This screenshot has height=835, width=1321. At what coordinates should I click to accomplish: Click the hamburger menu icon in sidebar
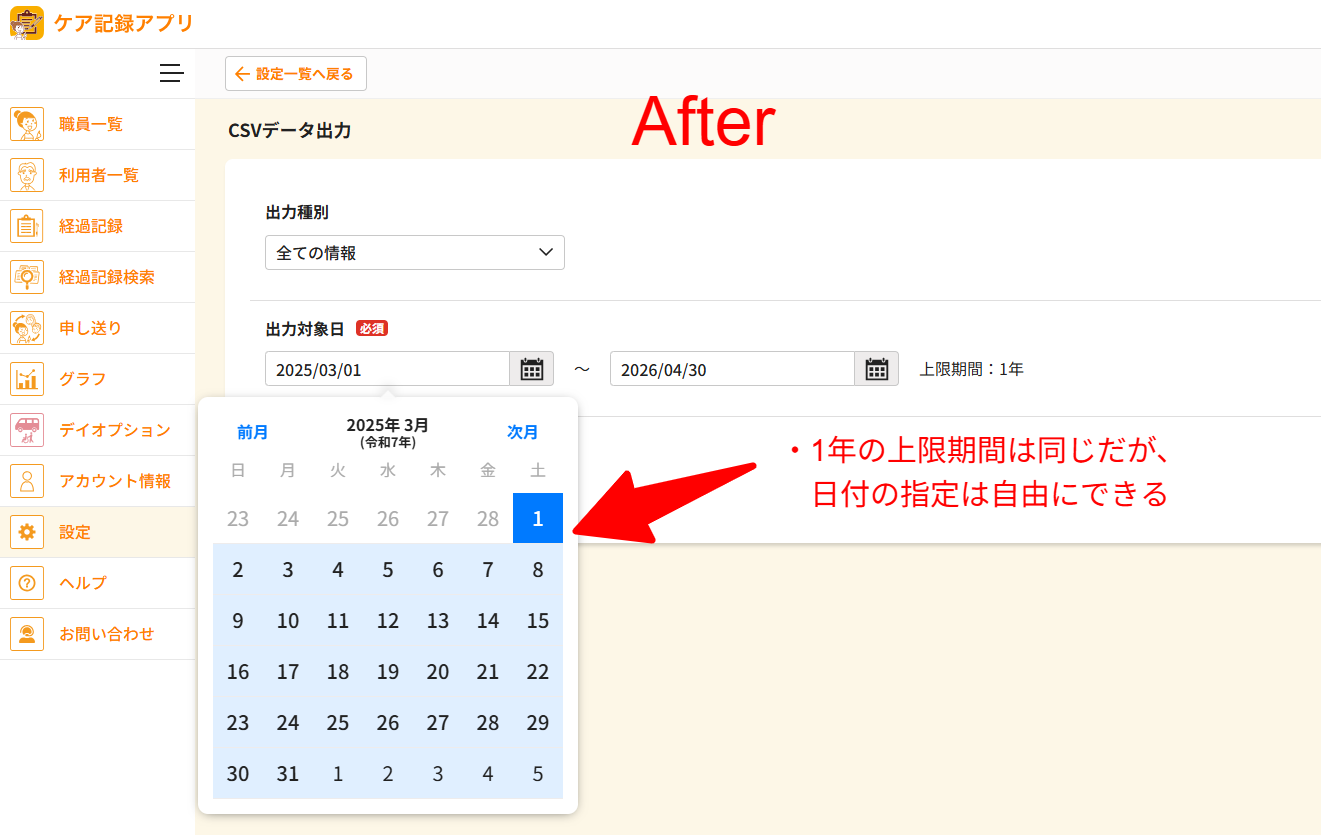tap(171, 73)
